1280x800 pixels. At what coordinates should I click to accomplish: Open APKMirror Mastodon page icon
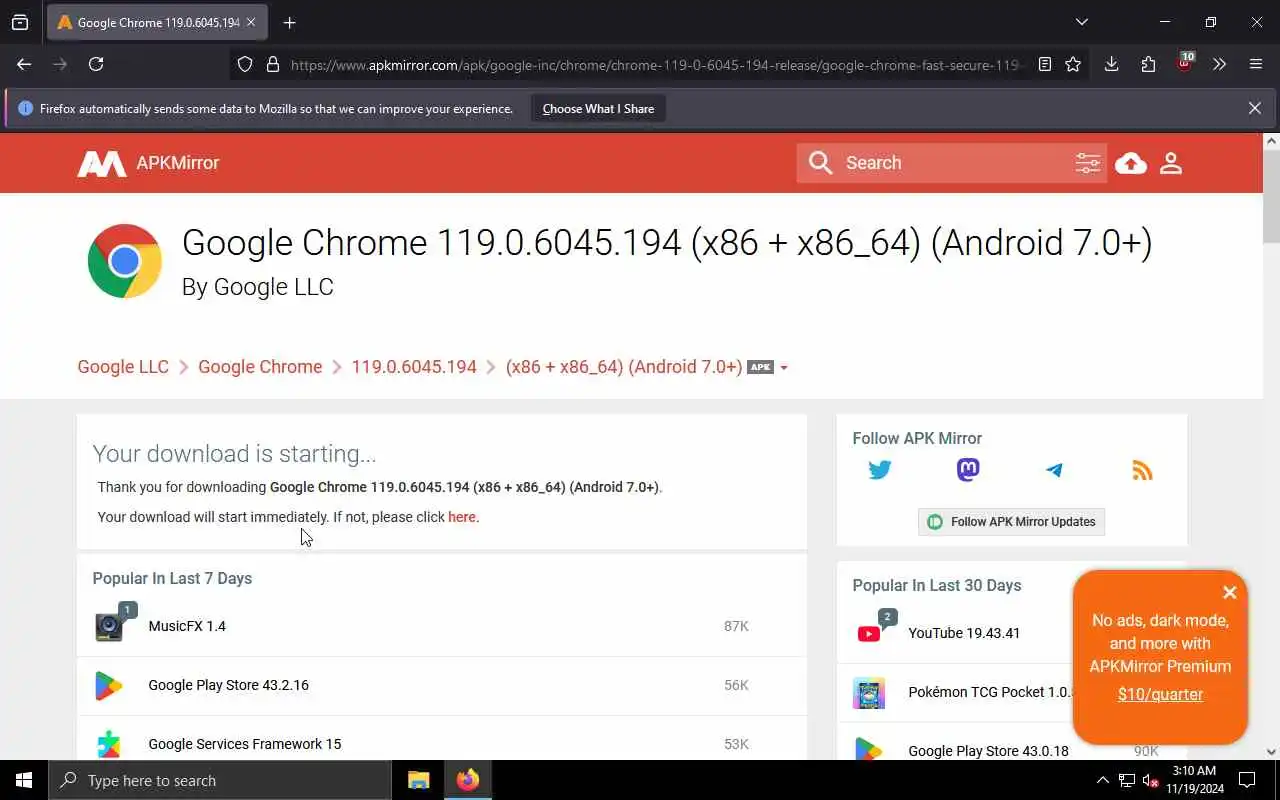coord(968,470)
